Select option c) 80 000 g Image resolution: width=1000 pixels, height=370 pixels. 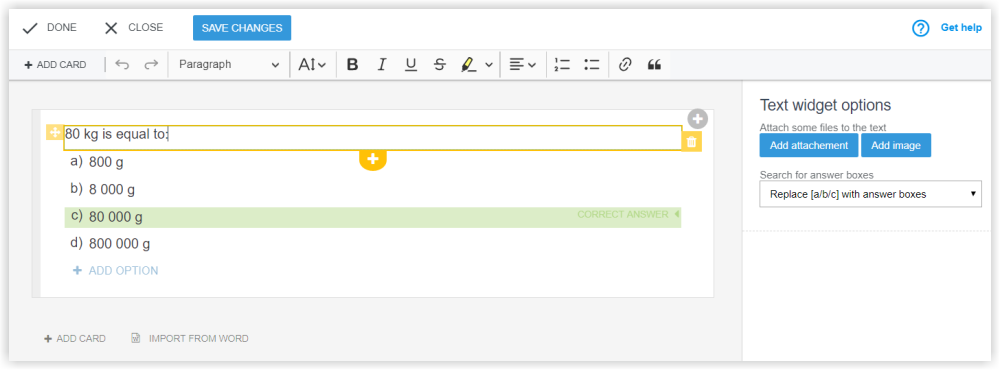(x=372, y=217)
